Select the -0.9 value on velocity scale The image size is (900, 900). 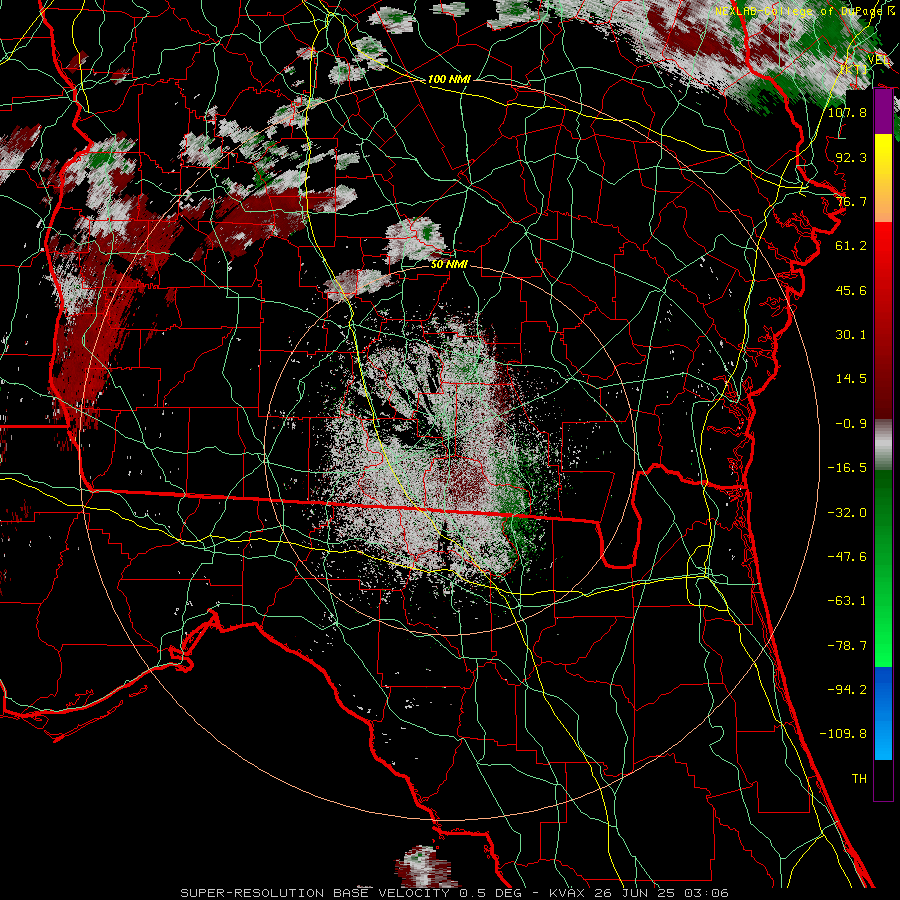(x=851, y=424)
